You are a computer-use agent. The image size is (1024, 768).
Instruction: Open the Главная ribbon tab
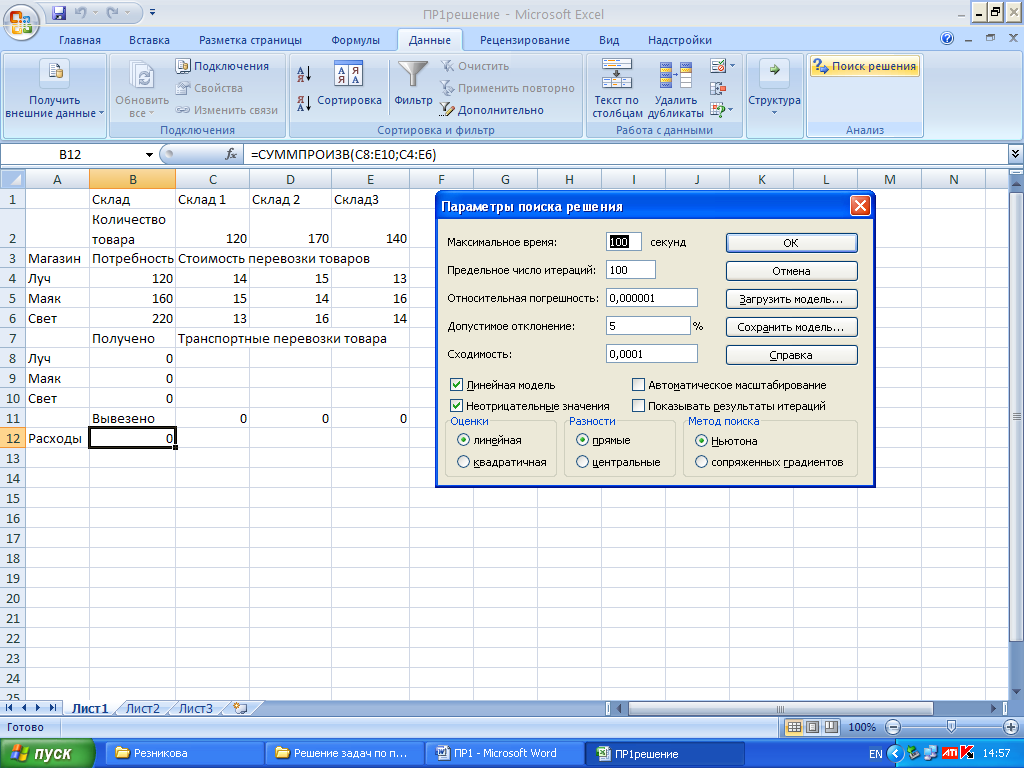click(x=80, y=40)
